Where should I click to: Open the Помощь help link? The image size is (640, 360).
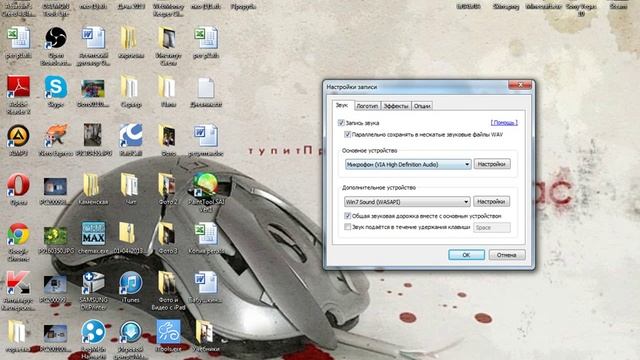tap(504, 122)
